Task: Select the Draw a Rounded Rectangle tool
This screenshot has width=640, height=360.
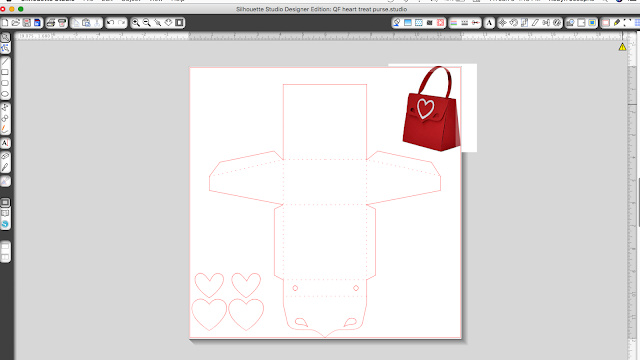Action: click(x=5, y=83)
